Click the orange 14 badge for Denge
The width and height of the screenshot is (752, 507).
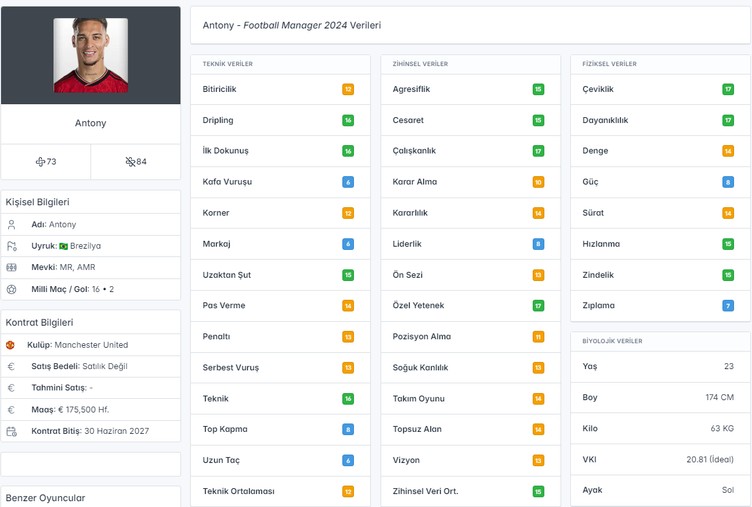tap(728, 151)
